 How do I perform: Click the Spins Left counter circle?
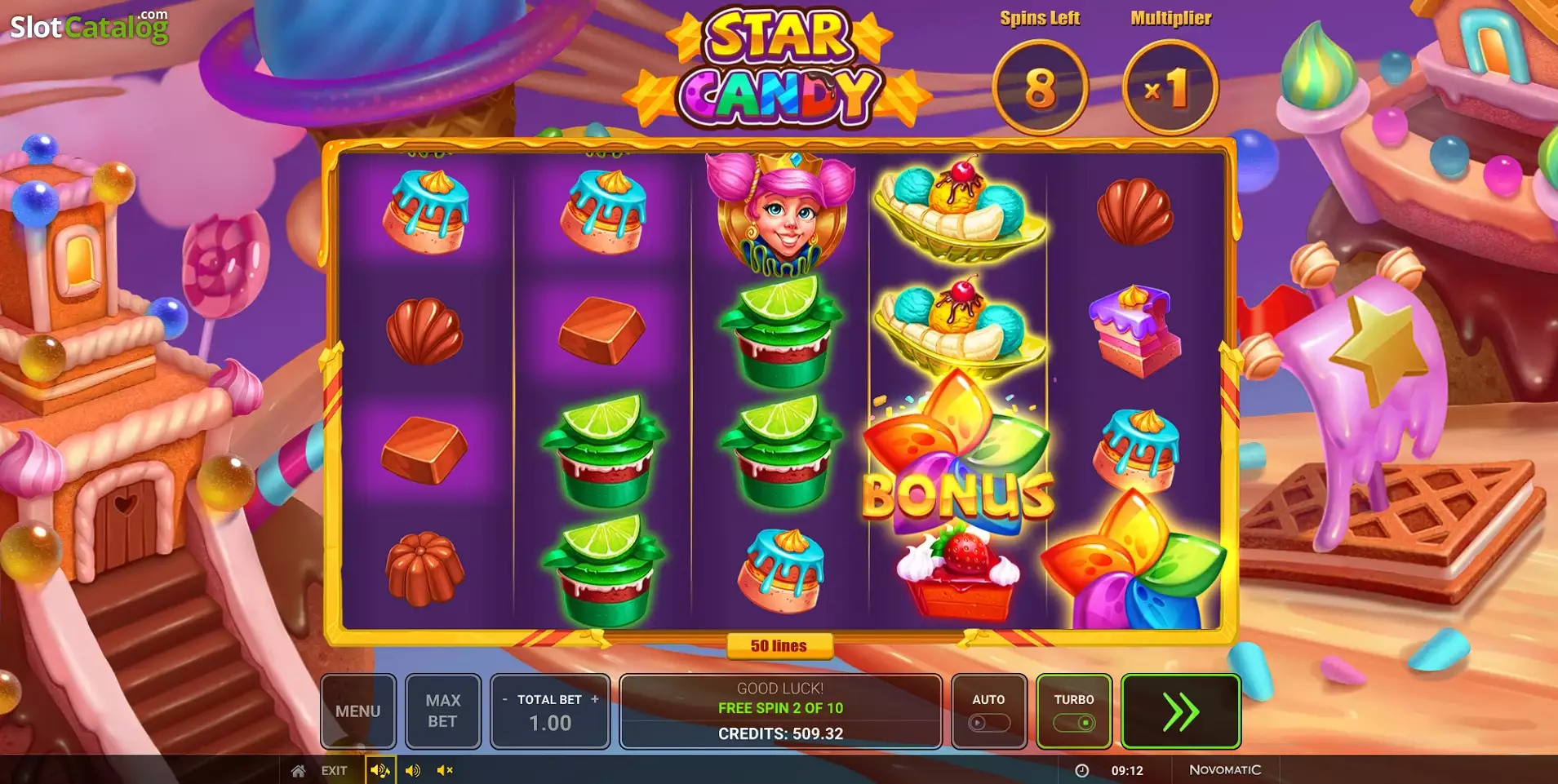click(1041, 87)
